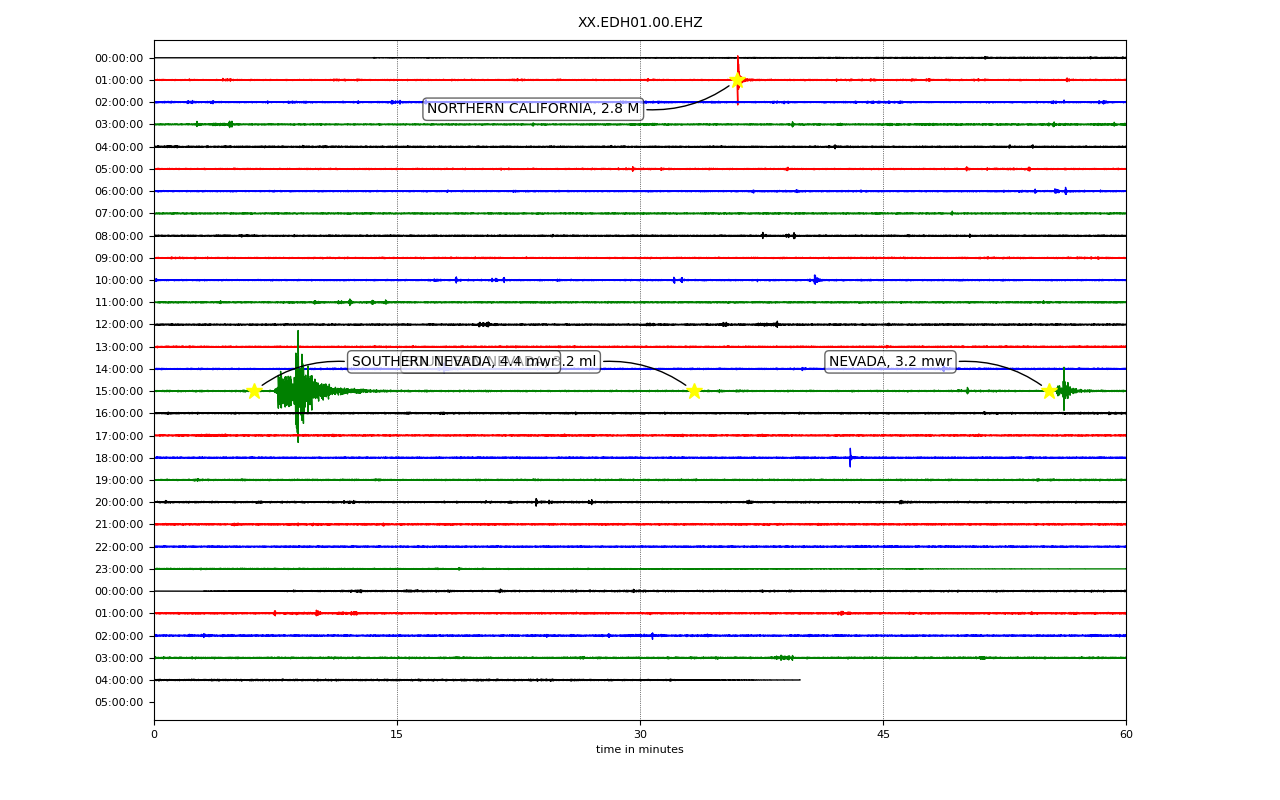This screenshot has width=1280, height=800.
Task: Click the end of the final 04:00:00 black trace
Action: click(799, 680)
